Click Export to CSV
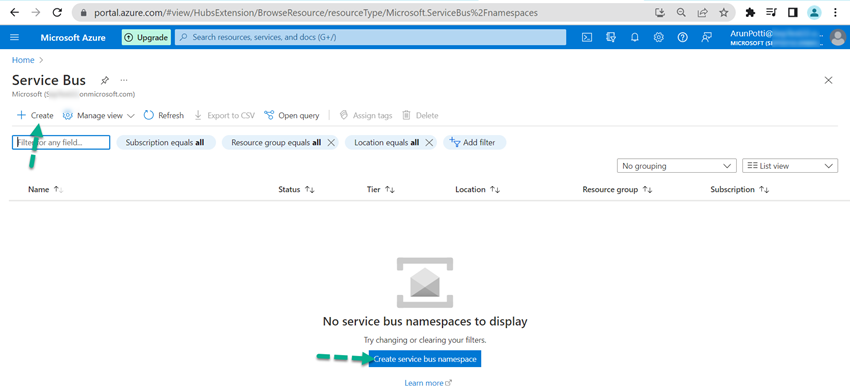The width and height of the screenshot is (850, 391). 224,116
